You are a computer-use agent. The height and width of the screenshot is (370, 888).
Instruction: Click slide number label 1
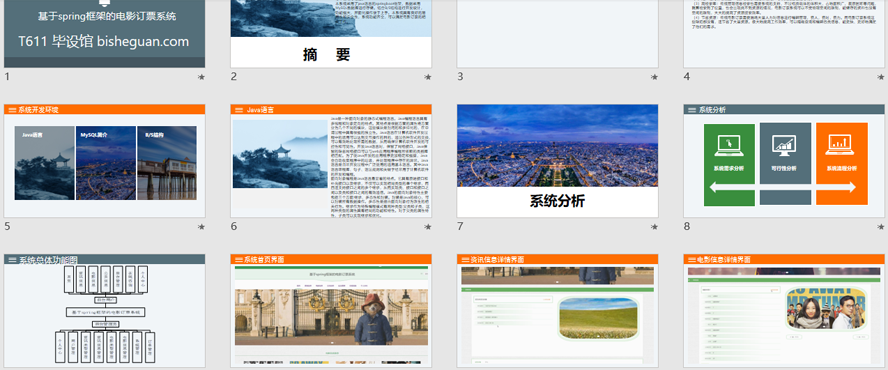(x=7, y=76)
